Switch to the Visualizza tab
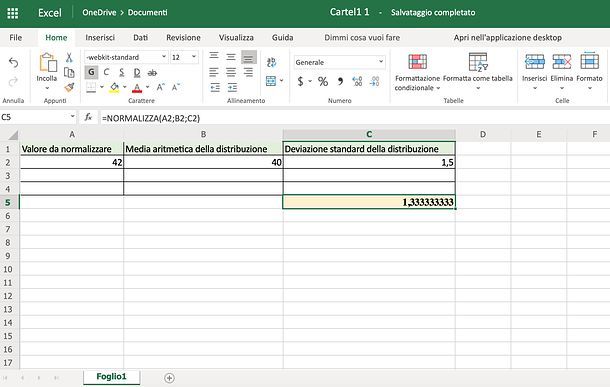Screen dimensions: 610x387 236,38
